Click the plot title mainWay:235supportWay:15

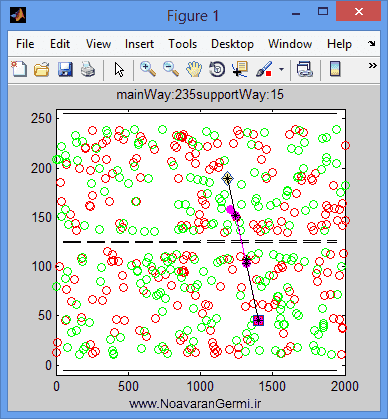[200, 95]
